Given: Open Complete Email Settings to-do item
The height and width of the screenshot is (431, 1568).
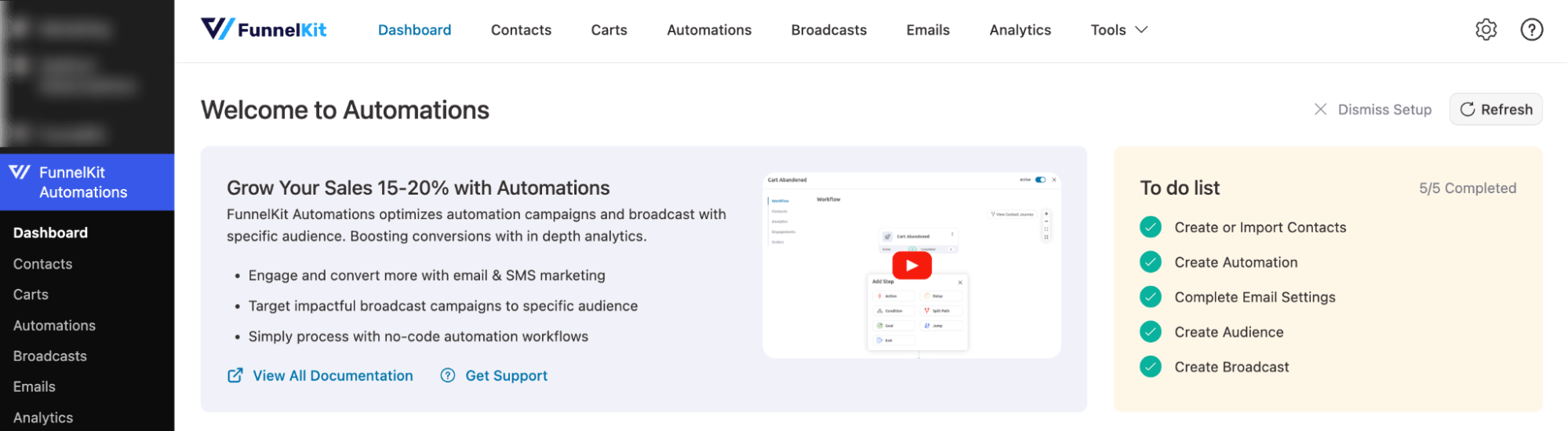Looking at the screenshot, I should 1254,297.
